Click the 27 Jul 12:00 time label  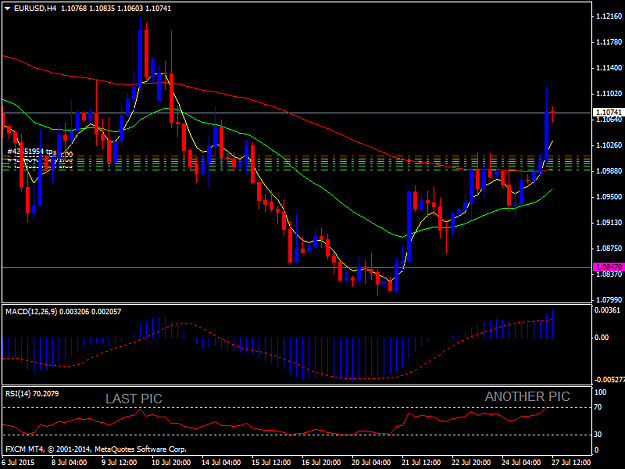[571, 463]
